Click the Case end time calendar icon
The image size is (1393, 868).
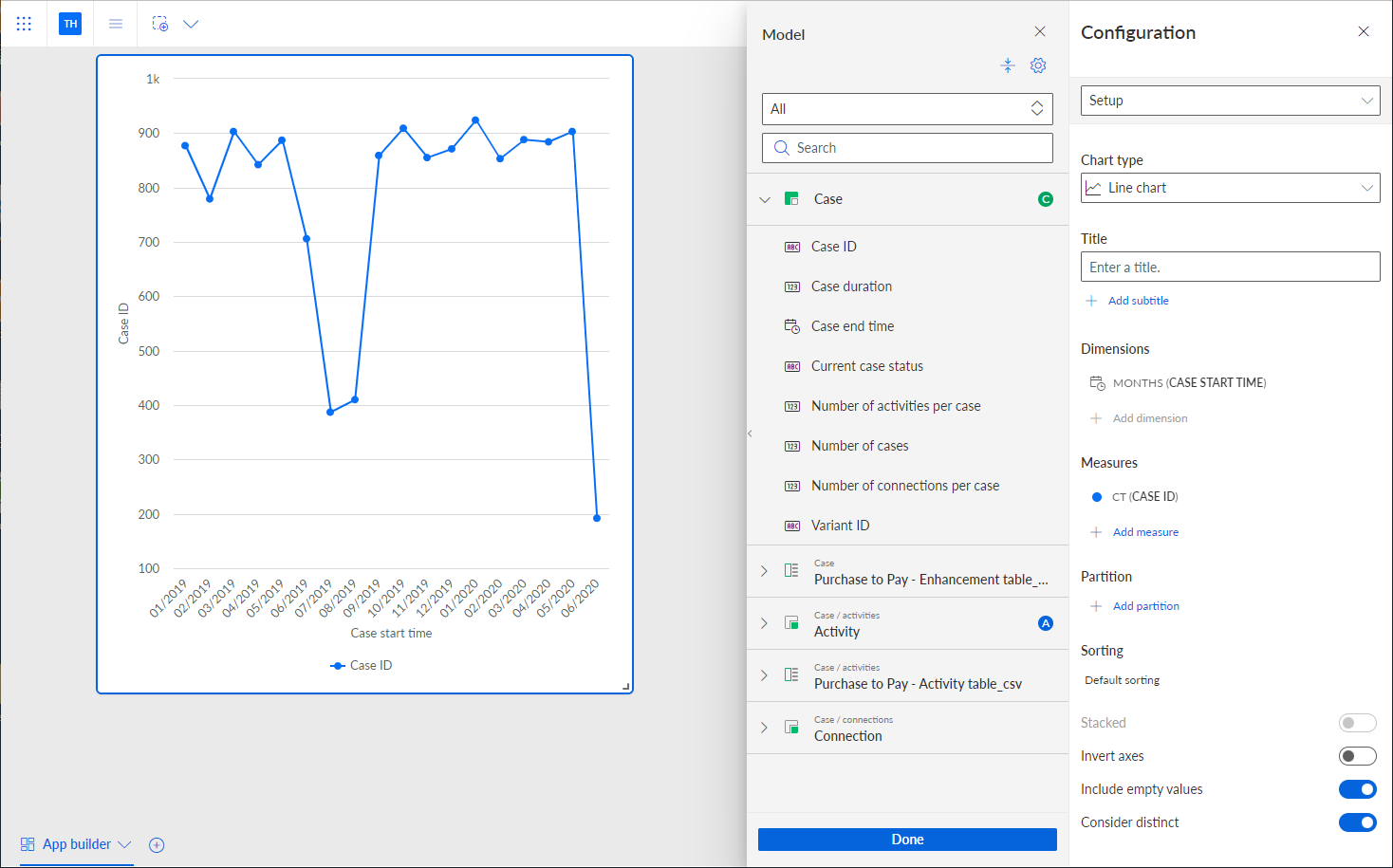791,326
